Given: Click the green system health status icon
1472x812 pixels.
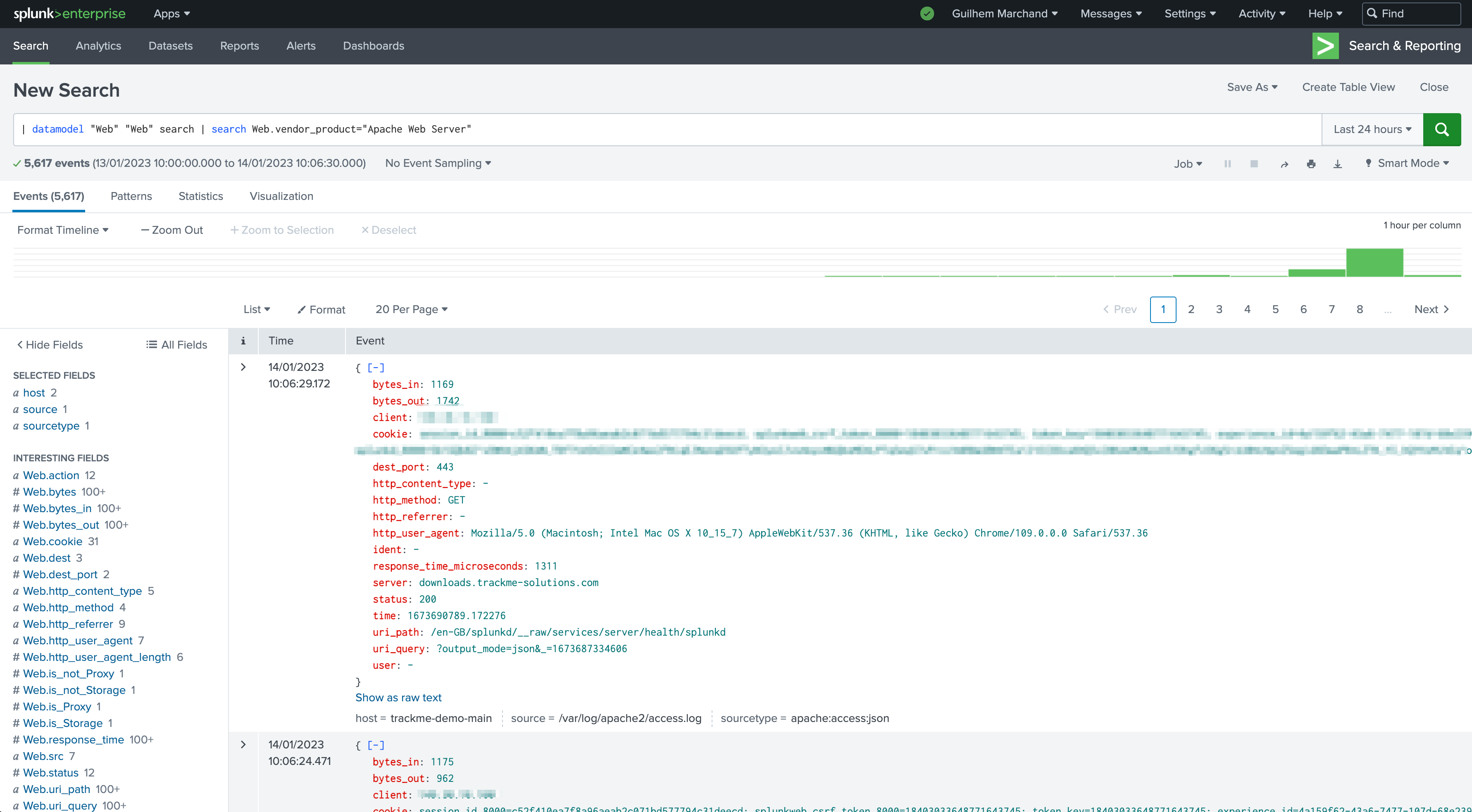Looking at the screenshot, I should [x=927, y=14].
